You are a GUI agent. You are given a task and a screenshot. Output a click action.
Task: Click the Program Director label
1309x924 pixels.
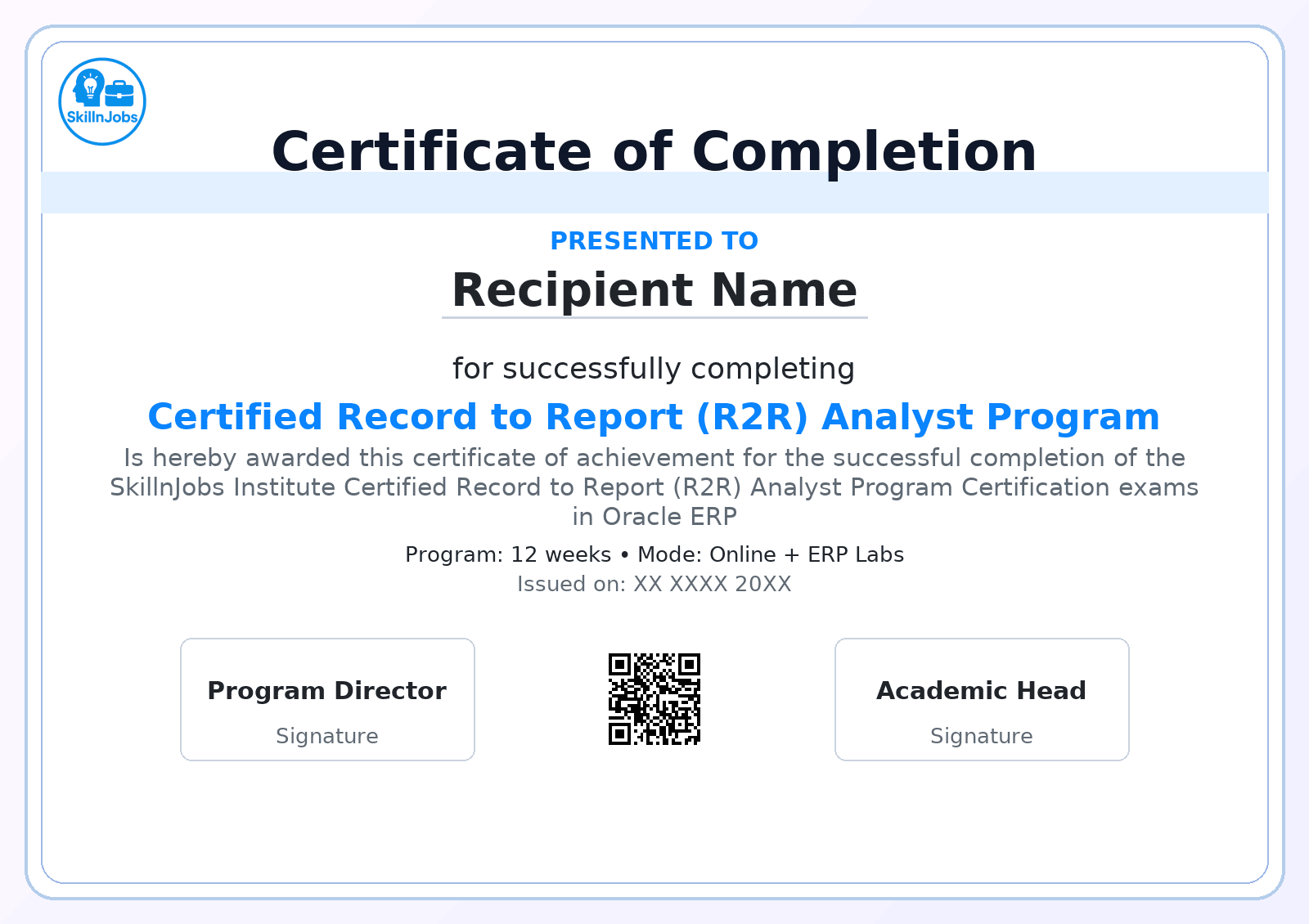coord(327,691)
